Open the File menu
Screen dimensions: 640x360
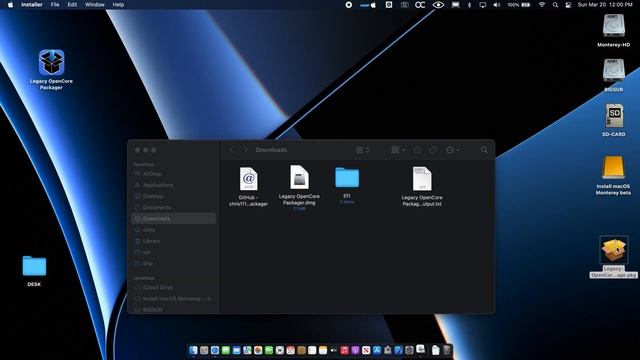(55, 5)
